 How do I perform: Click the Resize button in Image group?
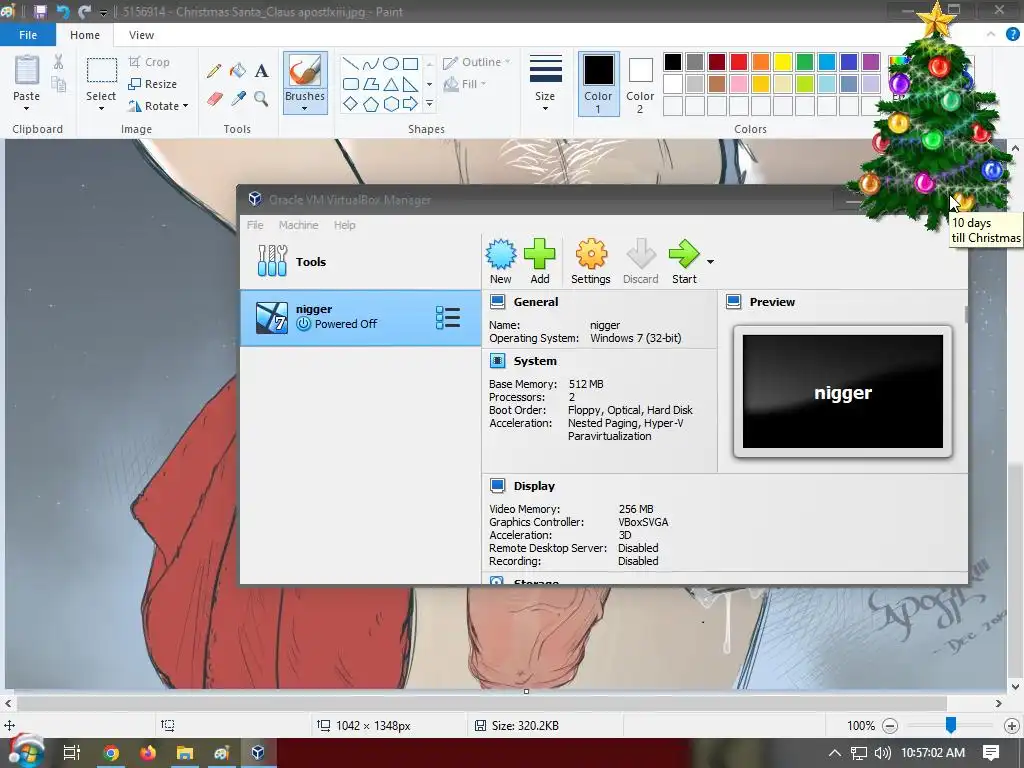pos(153,84)
